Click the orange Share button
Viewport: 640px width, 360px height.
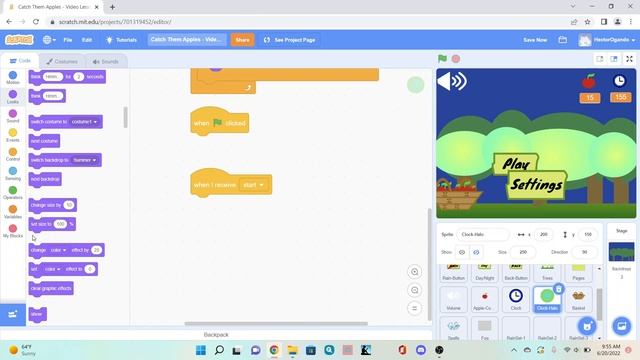point(242,40)
